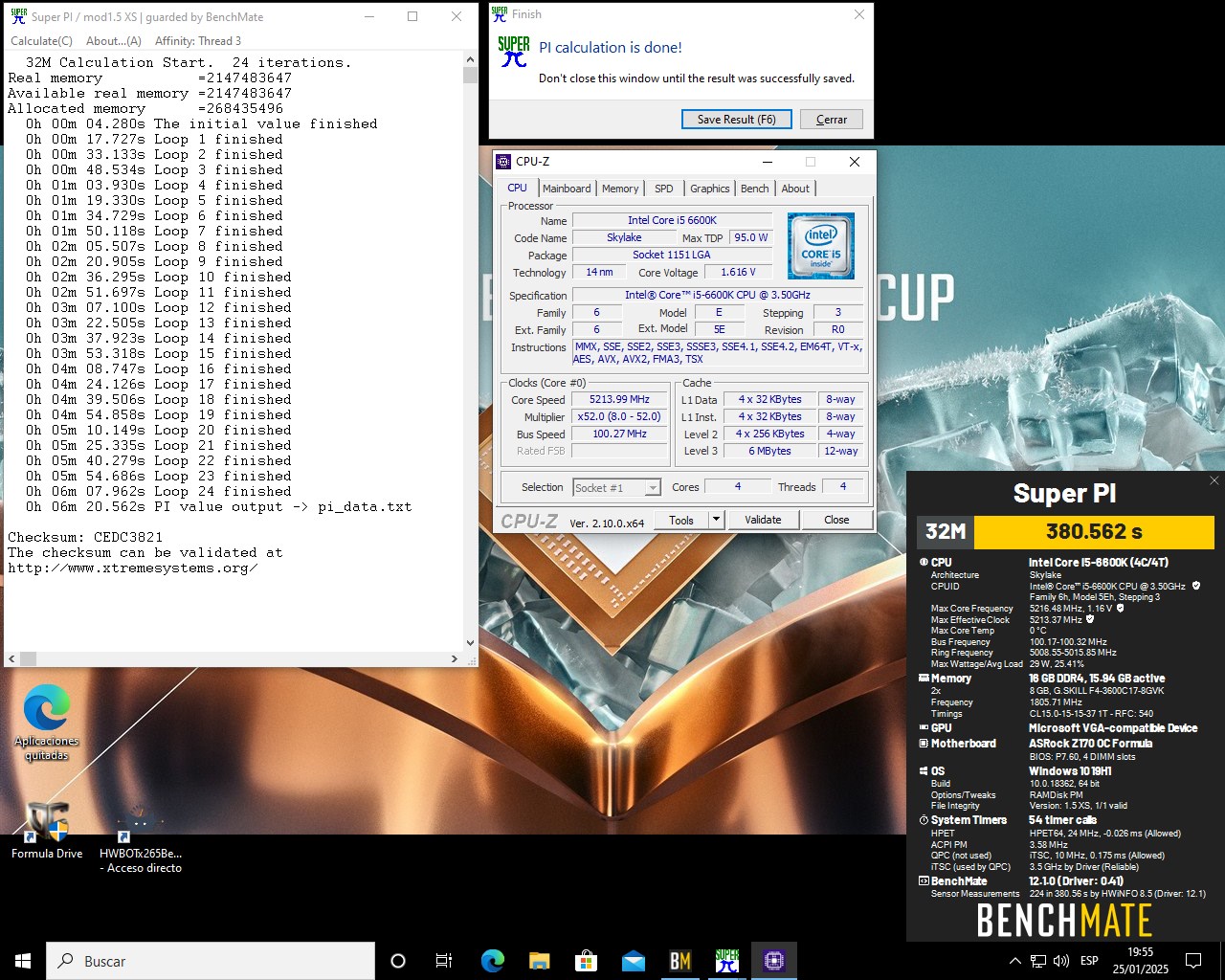Switch to Super PI taskbar icon
Screen dimensions: 1225x980
(726, 961)
